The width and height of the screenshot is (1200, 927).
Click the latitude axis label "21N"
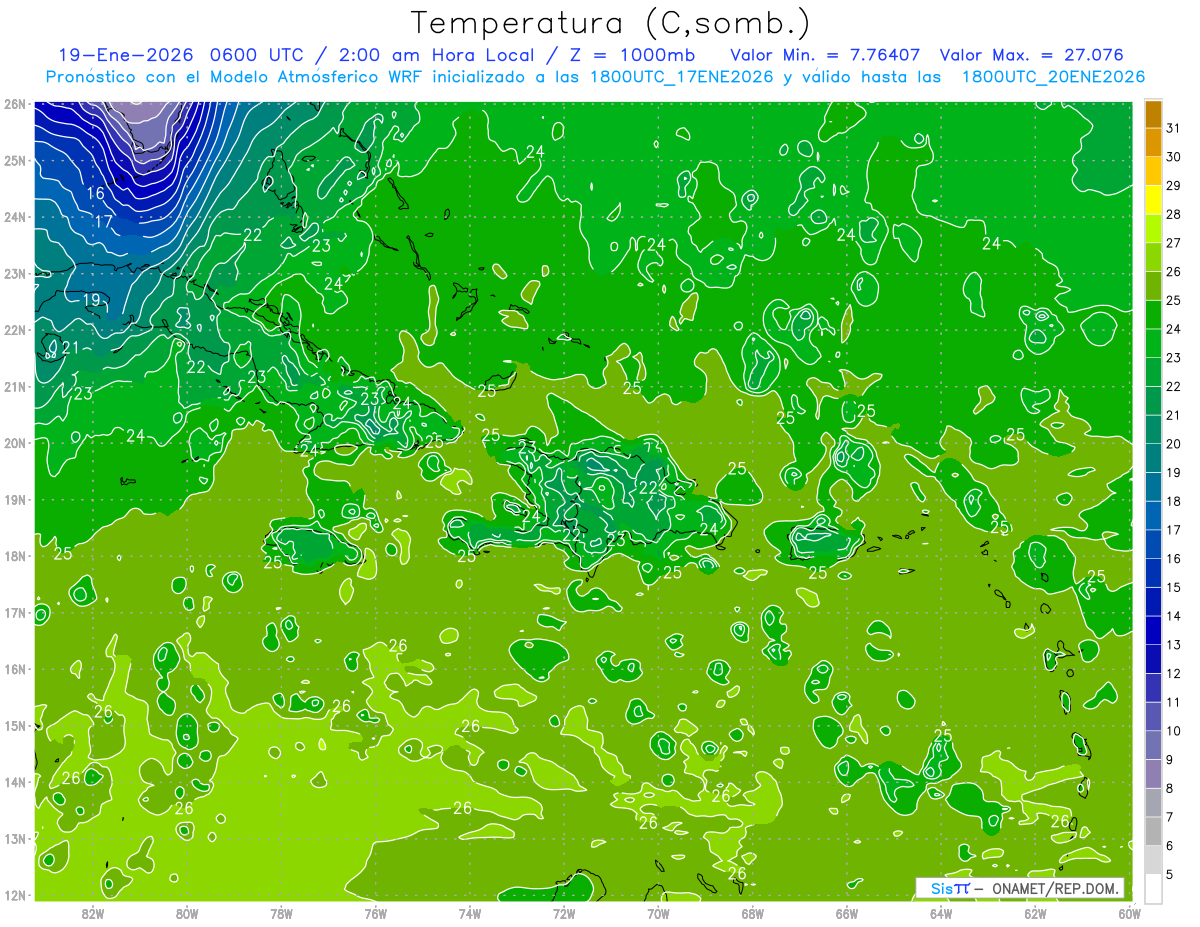[x=14, y=386]
